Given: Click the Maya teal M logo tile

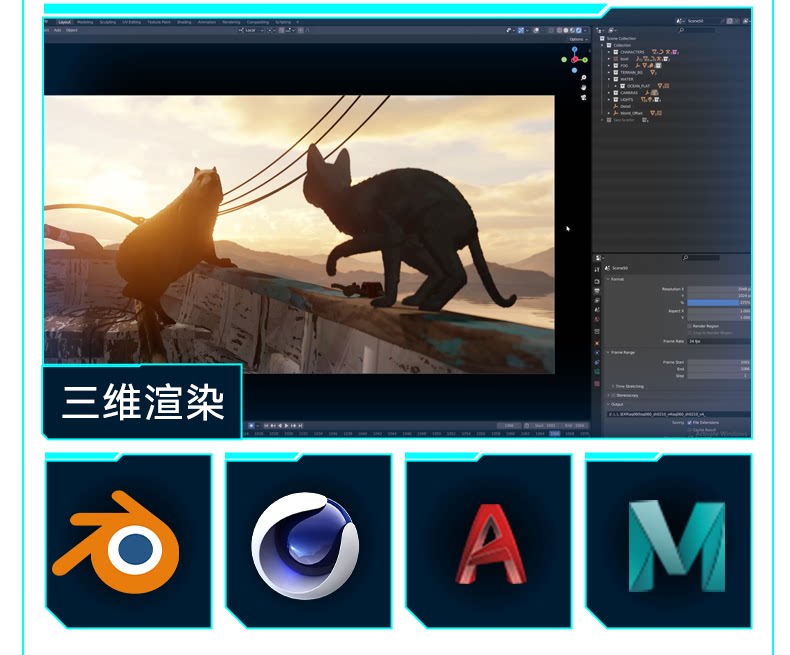Looking at the screenshot, I should (x=669, y=541).
